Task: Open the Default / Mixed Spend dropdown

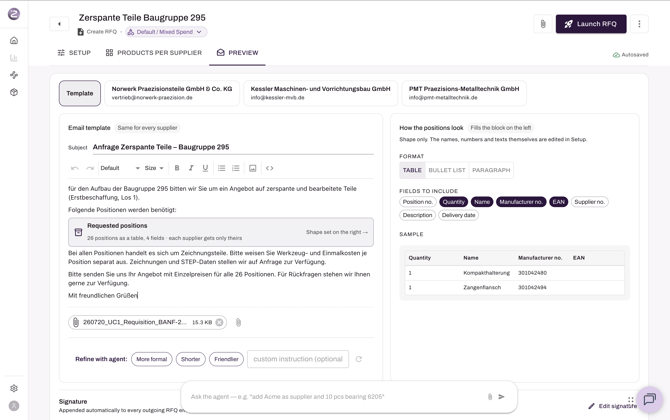Action: pyautogui.click(x=166, y=32)
